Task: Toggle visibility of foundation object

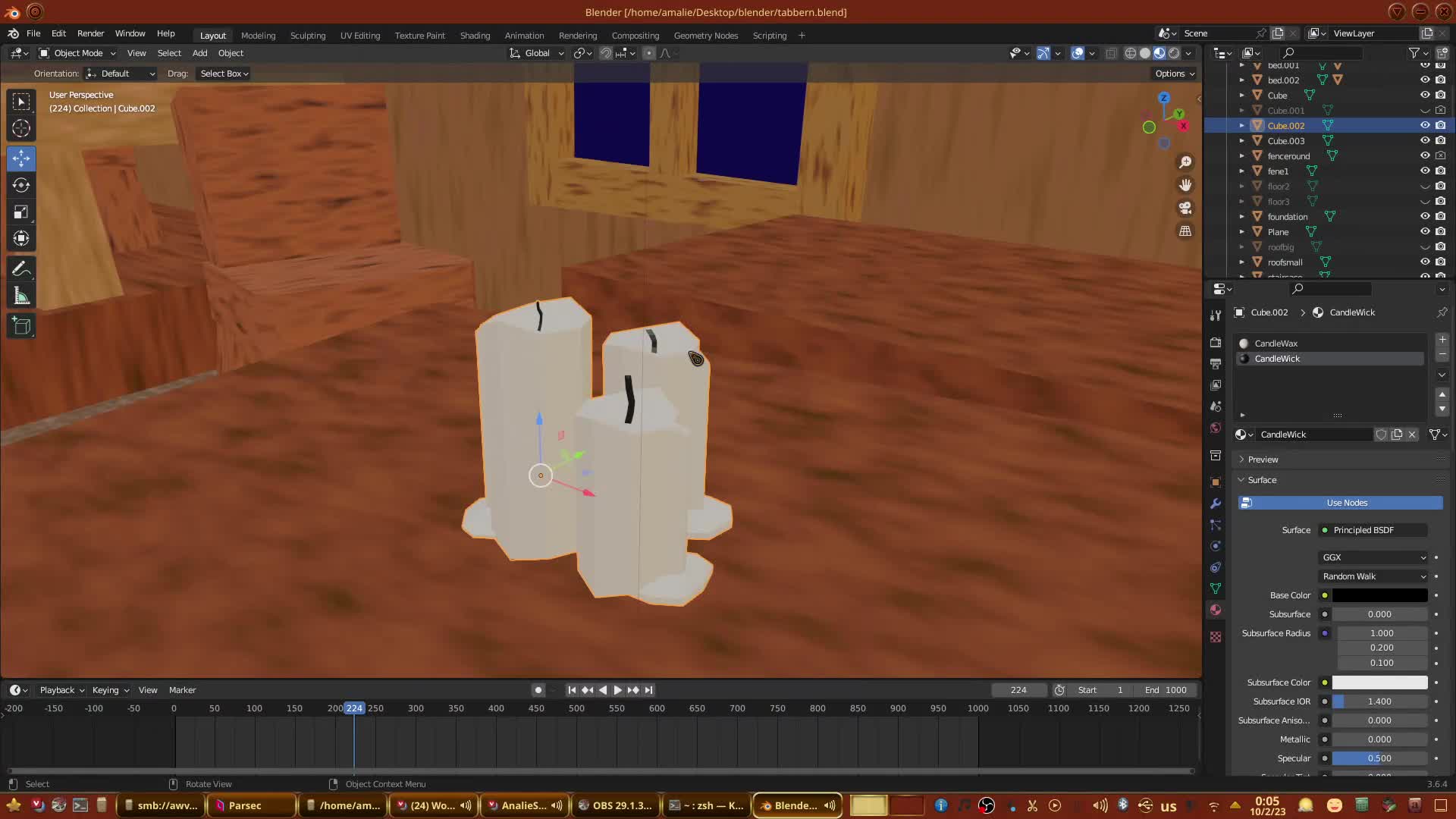Action: click(1425, 216)
